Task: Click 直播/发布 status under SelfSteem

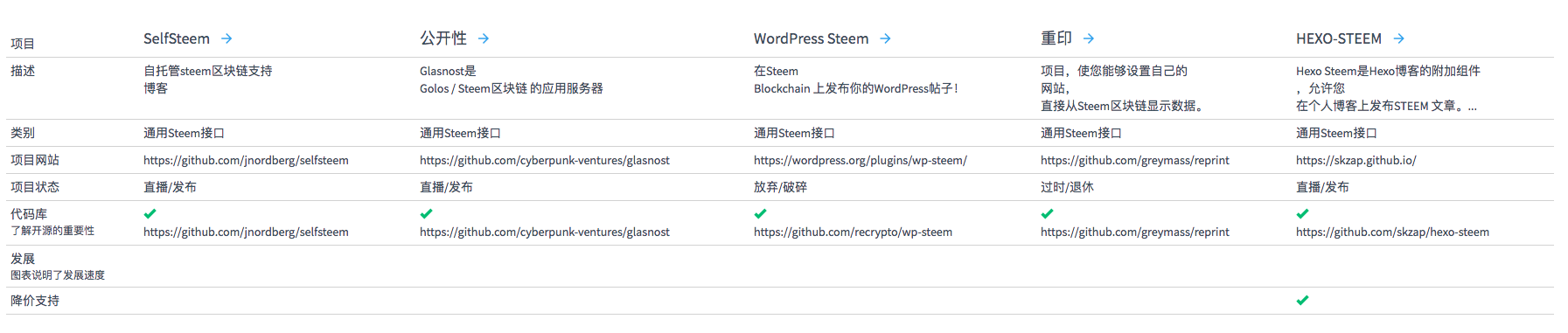Action: tap(170, 187)
